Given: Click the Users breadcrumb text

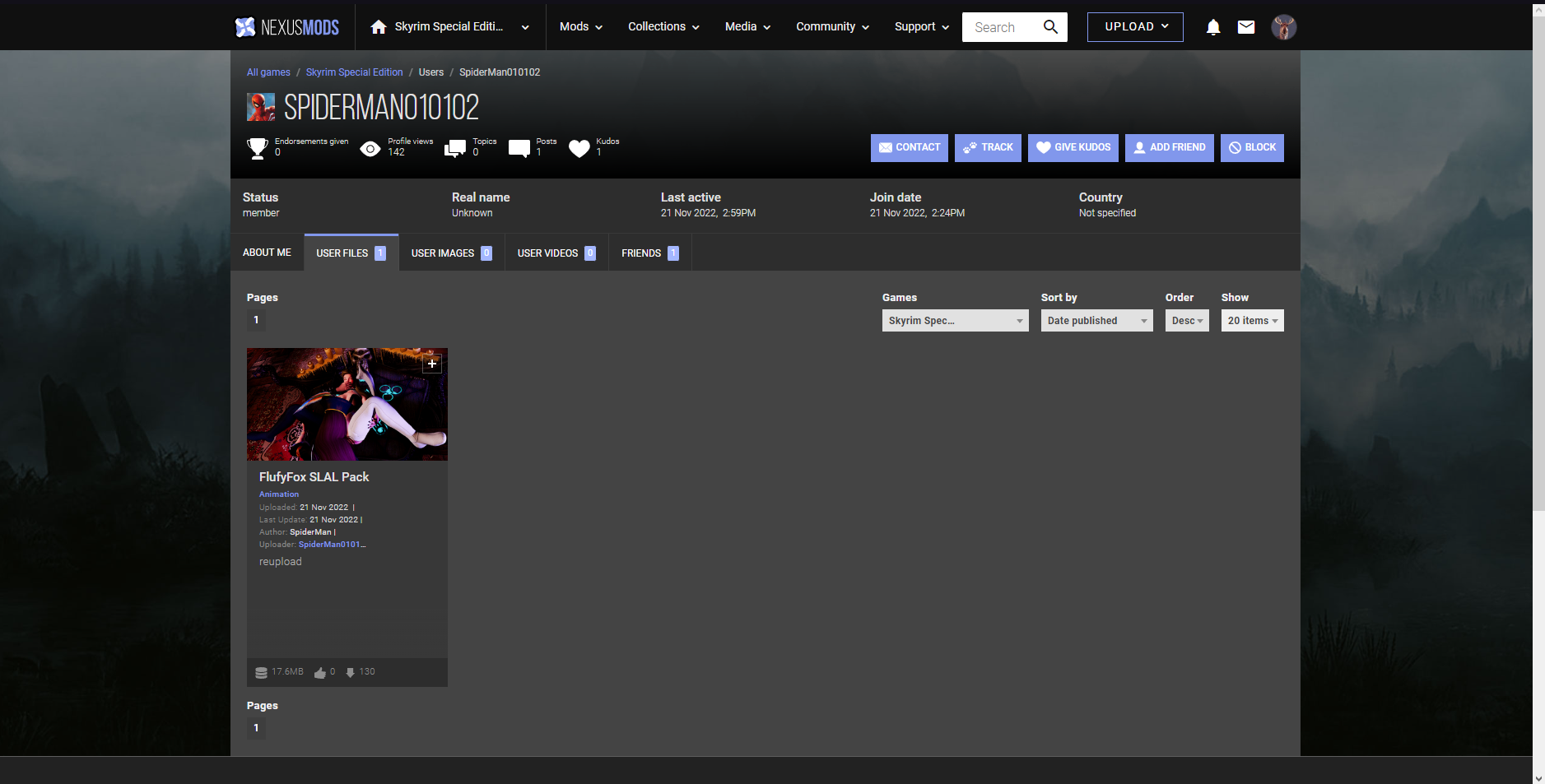Looking at the screenshot, I should (x=430, y=72).
